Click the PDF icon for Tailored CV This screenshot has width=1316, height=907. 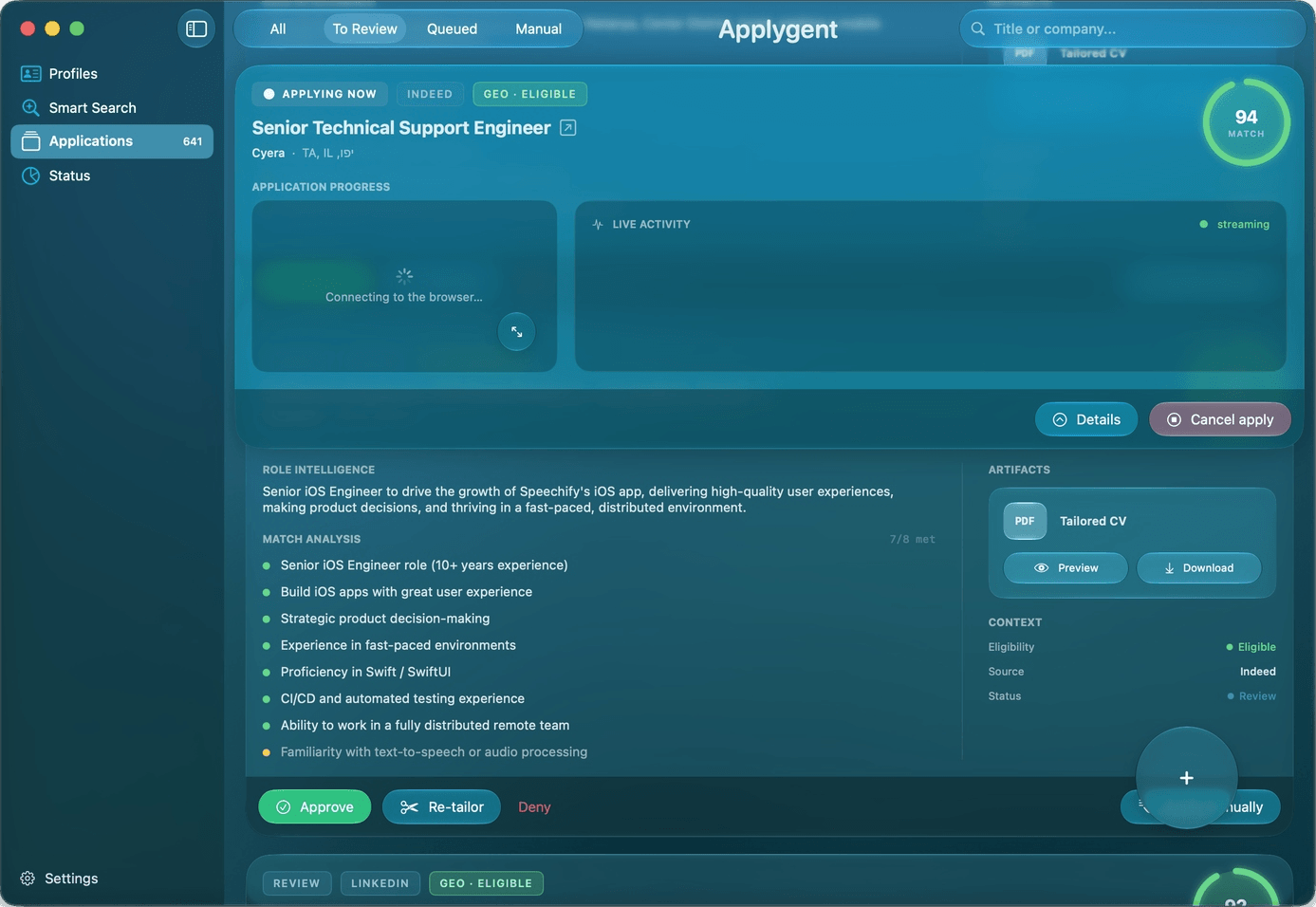[x=1025, y=521]
